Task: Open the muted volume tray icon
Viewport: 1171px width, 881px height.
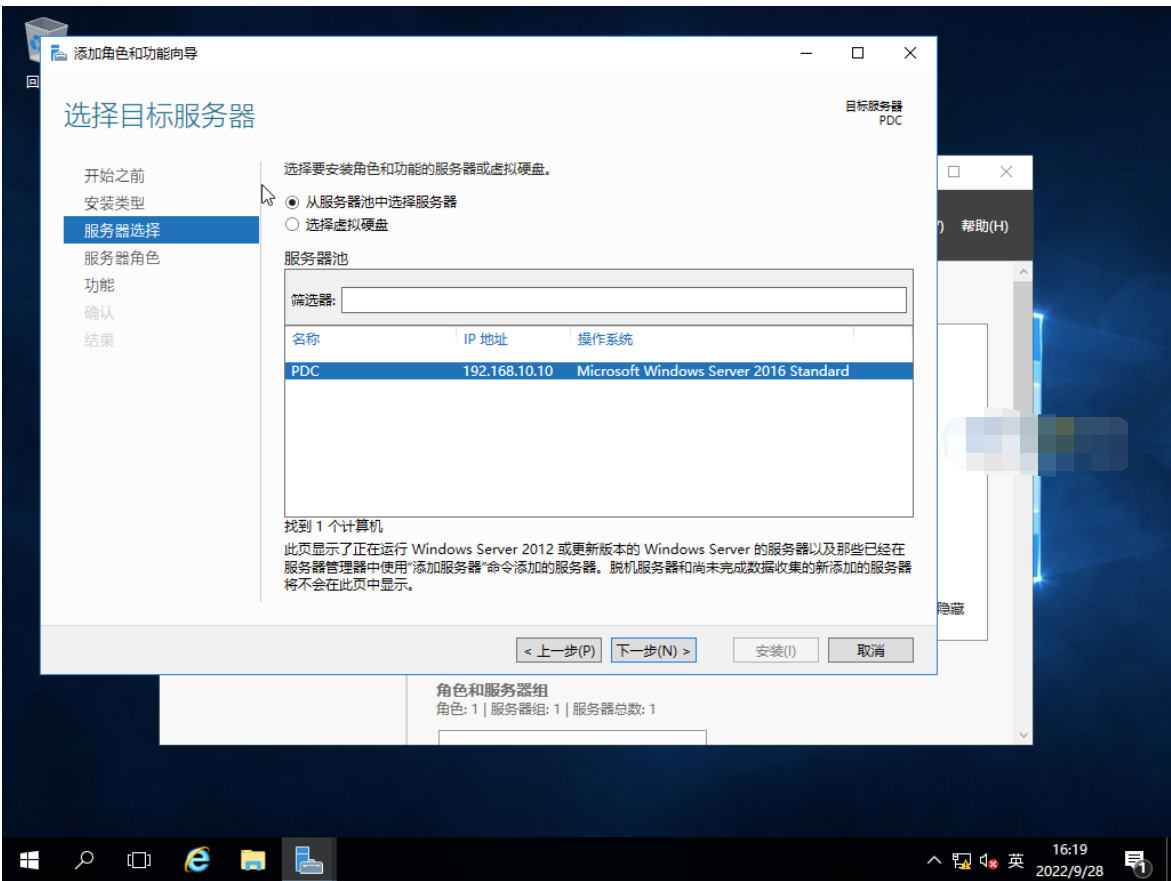Action: pyautogui.click(x=989, y=861)
